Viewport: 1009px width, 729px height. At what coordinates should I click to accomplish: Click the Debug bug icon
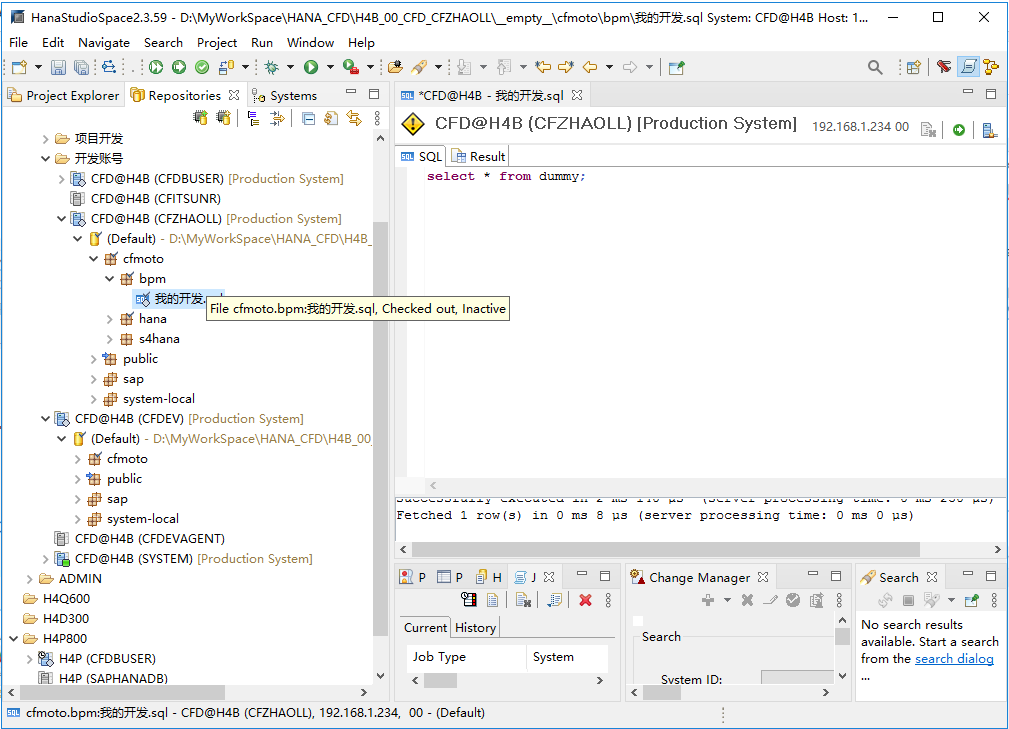pyautogui.click(x=272, y=67)
